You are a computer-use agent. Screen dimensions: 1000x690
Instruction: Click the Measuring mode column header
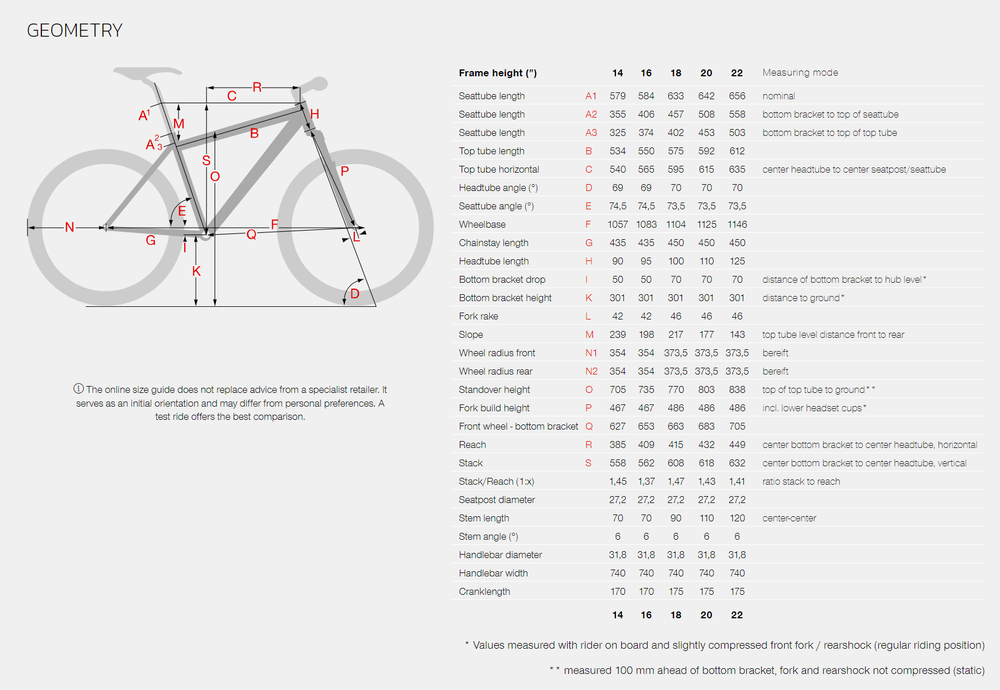pos(800,73)
